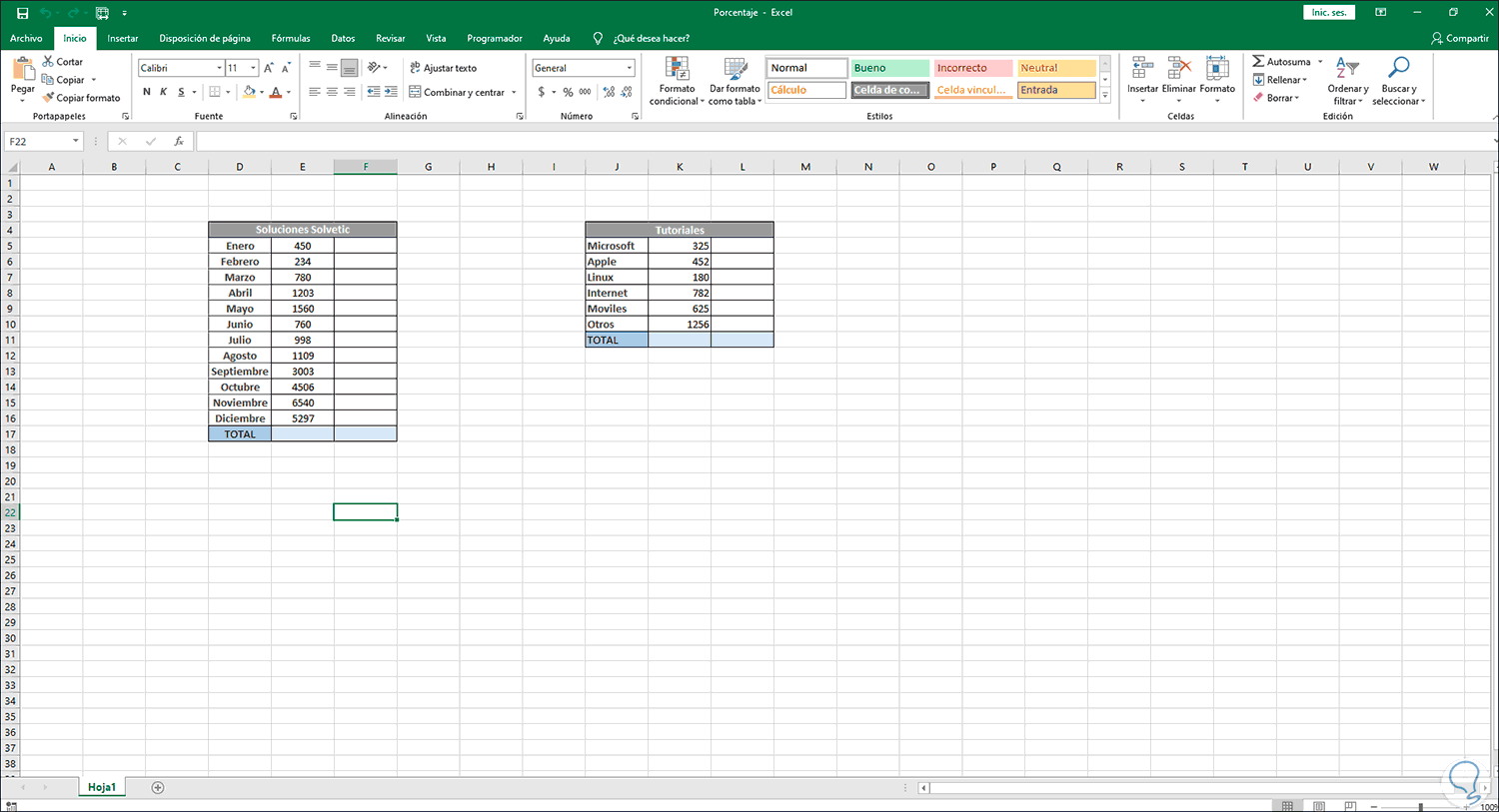Image resolution: width=1499 pixels, height=812 pixels.
Task: Open the Archivo menu
Action: pyautogui.click(x=26, y=38)
